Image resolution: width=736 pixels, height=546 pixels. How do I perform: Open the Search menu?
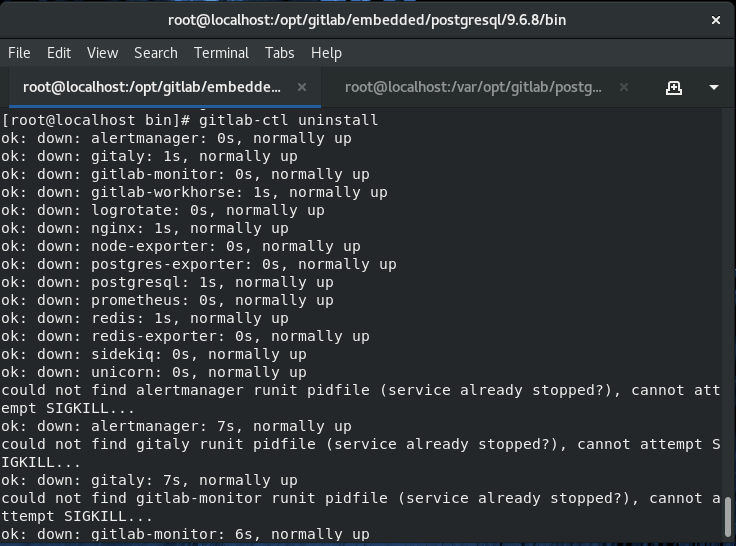tap(156, 53)
